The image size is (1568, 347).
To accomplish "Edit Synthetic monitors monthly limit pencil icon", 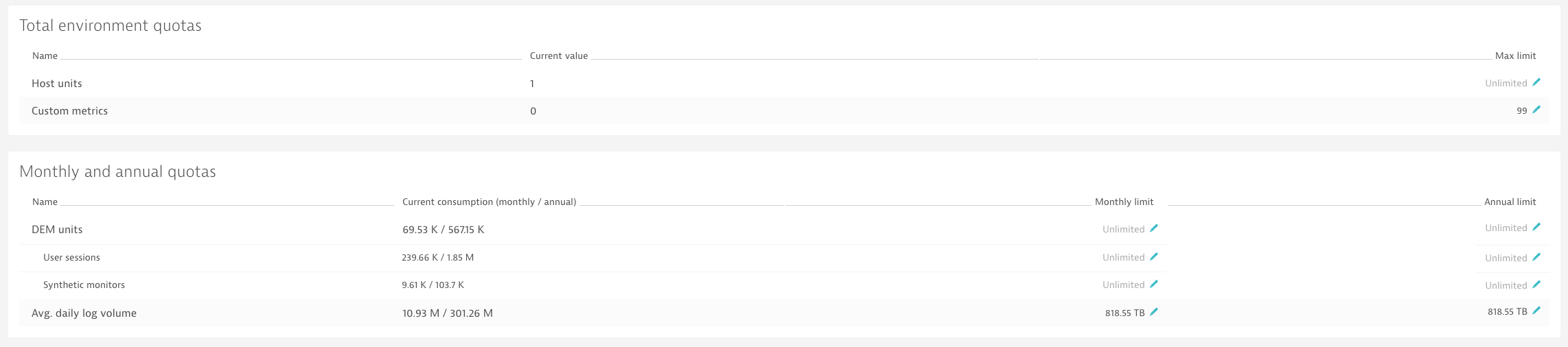I will point(1154,284).
